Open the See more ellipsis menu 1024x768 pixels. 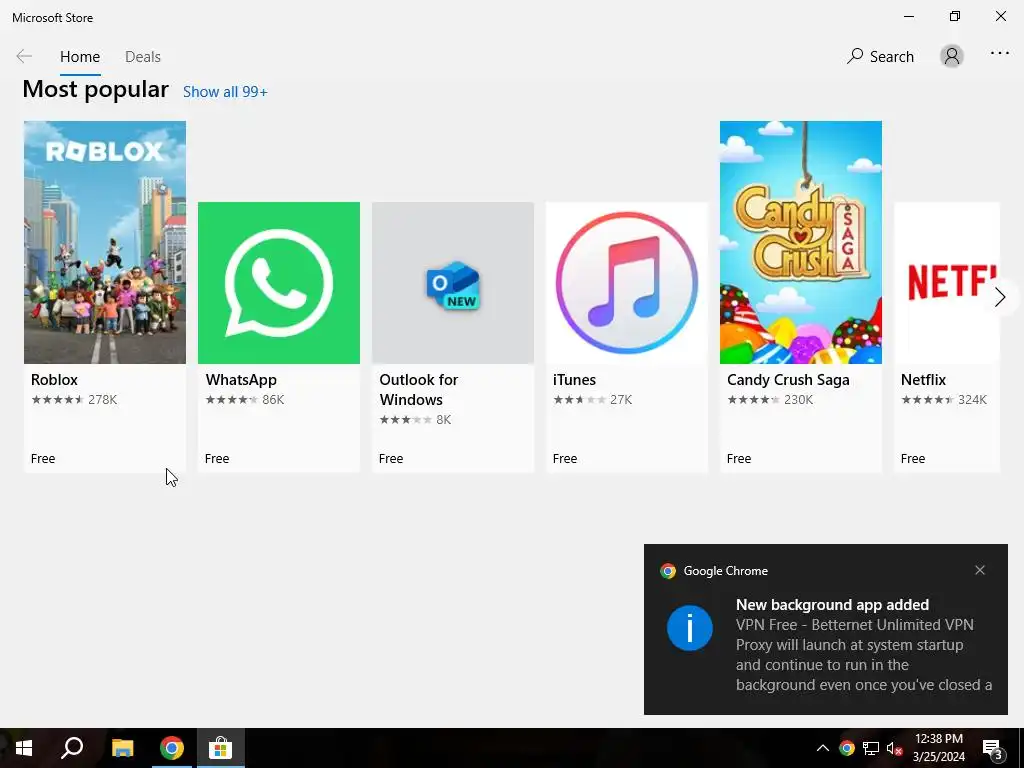[999, 54]
